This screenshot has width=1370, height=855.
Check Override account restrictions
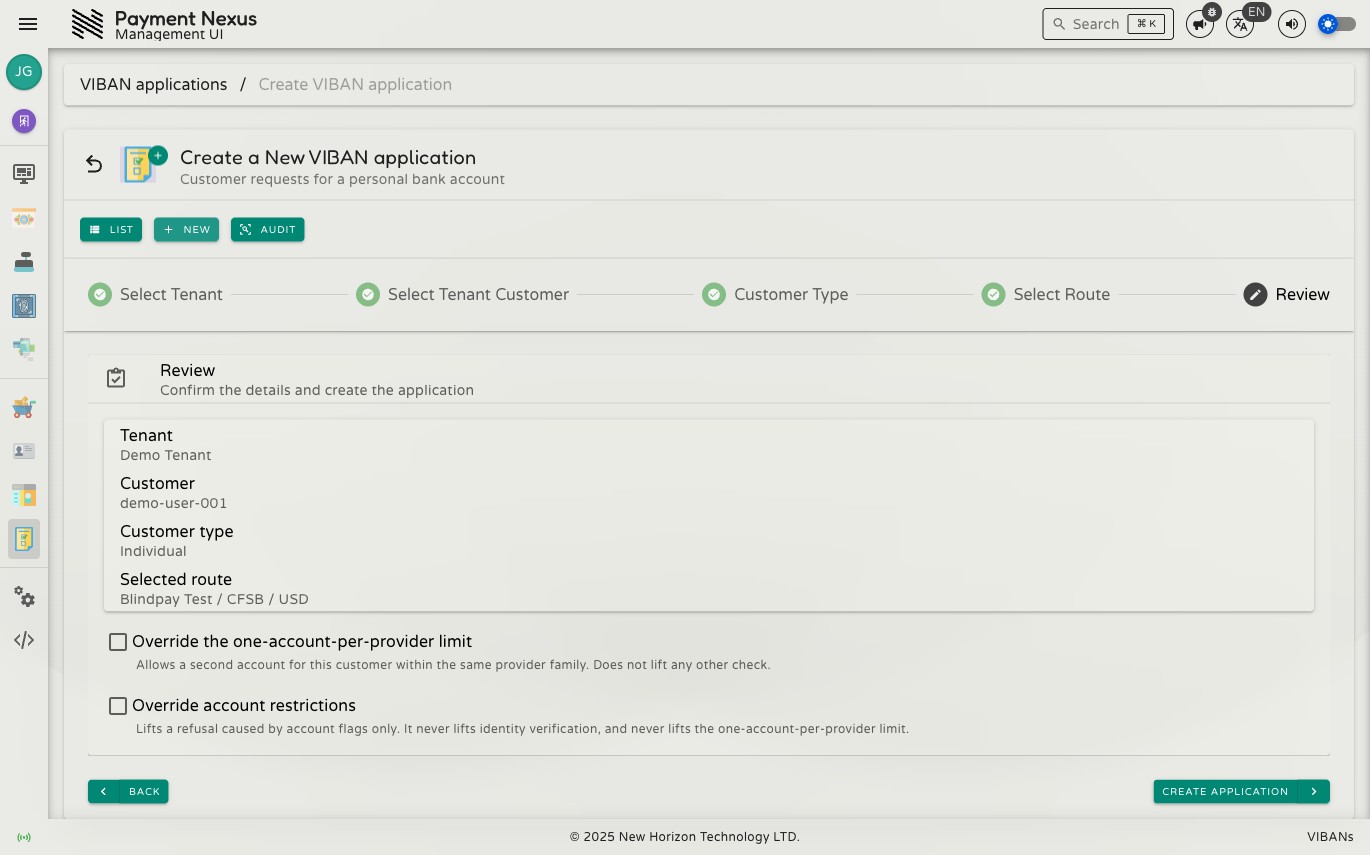[x=118, y=706]
